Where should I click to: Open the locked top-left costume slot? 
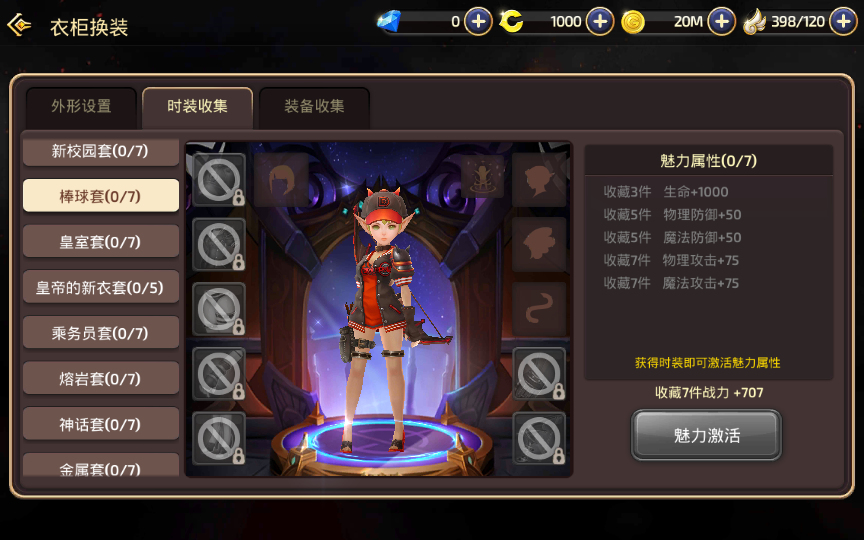click(x=219, y=180)
